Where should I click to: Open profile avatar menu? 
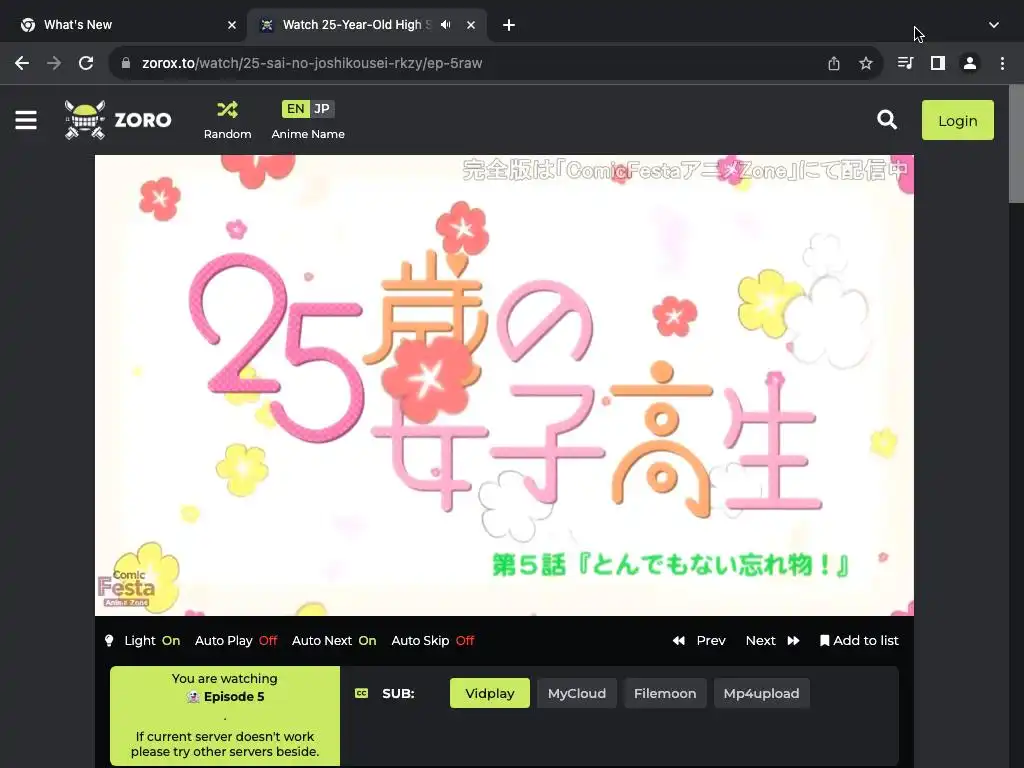[x=970, y=63]
